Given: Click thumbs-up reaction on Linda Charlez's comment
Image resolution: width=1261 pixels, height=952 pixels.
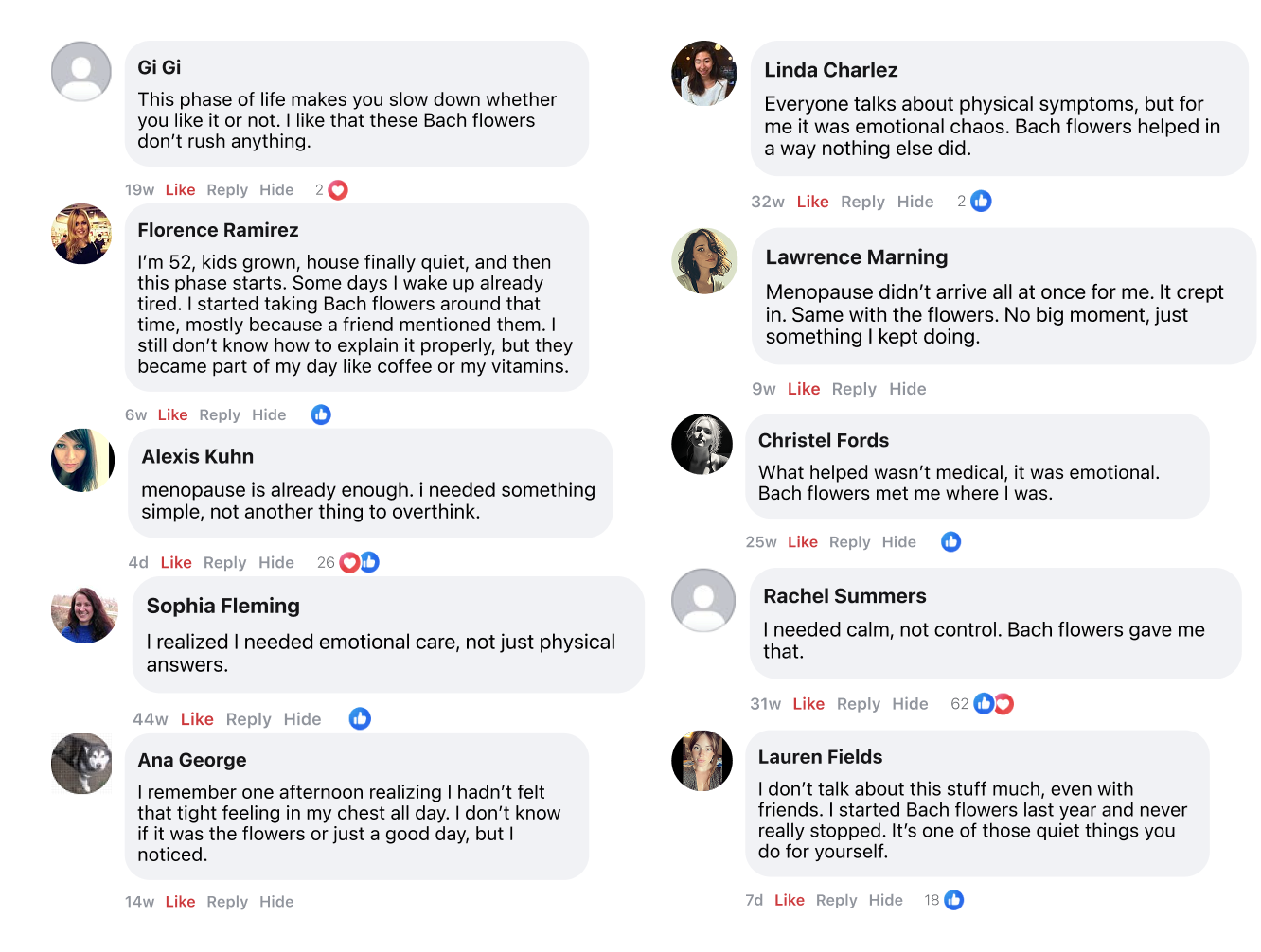Looking at the screenshot, I should (x=981, y=202).
